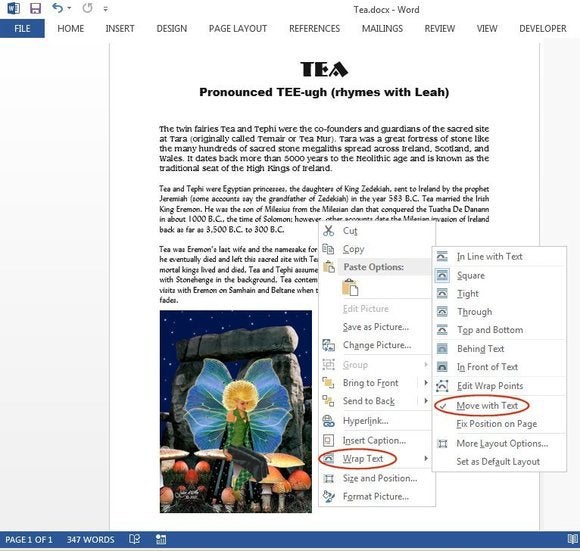Toggle the Move with Text checkmark
The height and width of the screenshot is (551, 580).
click(x=443, y=406)
